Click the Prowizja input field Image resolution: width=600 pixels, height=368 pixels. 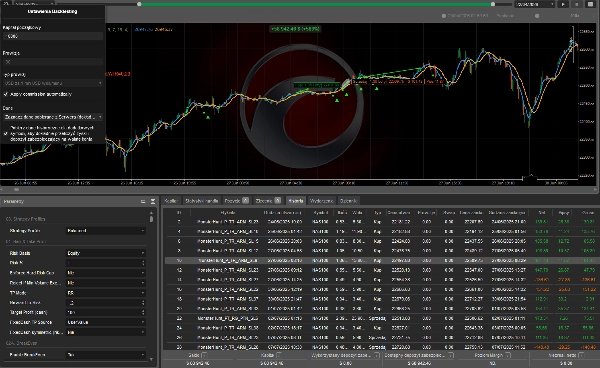53,62
